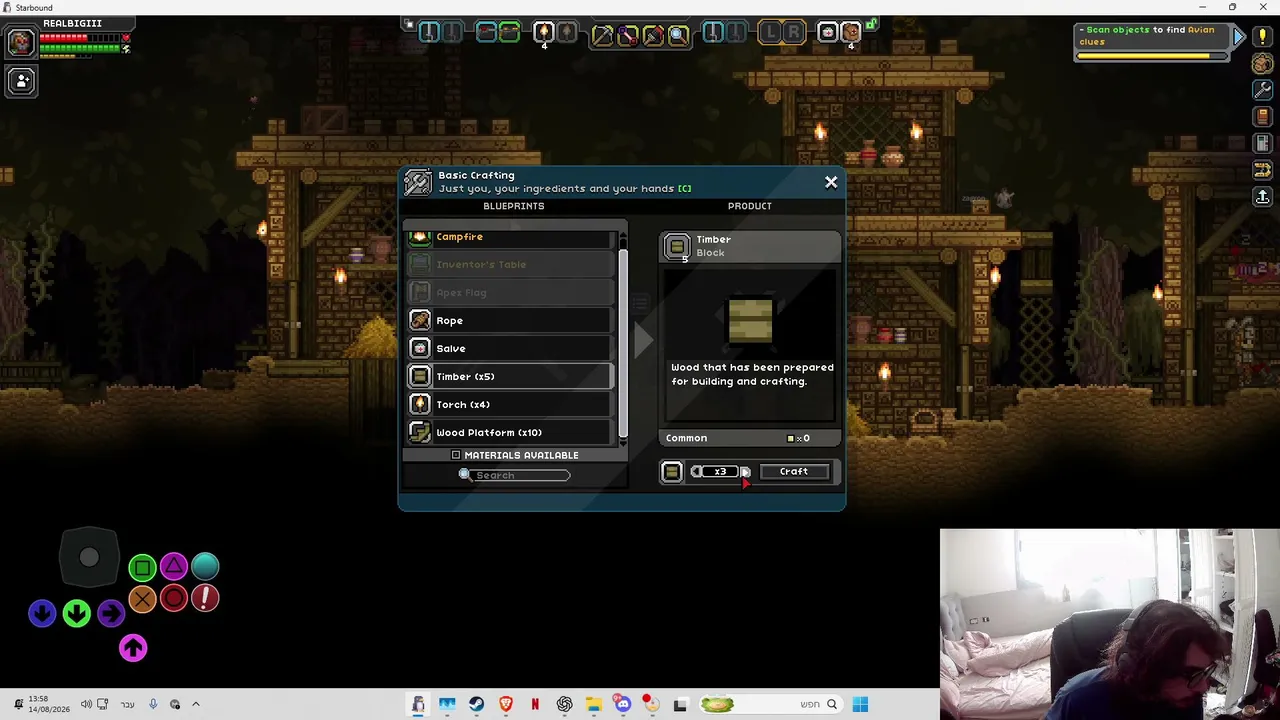1280x720 pixels.
Task: Swap hotbar using the small top-left icon
Action: point(408,23)
